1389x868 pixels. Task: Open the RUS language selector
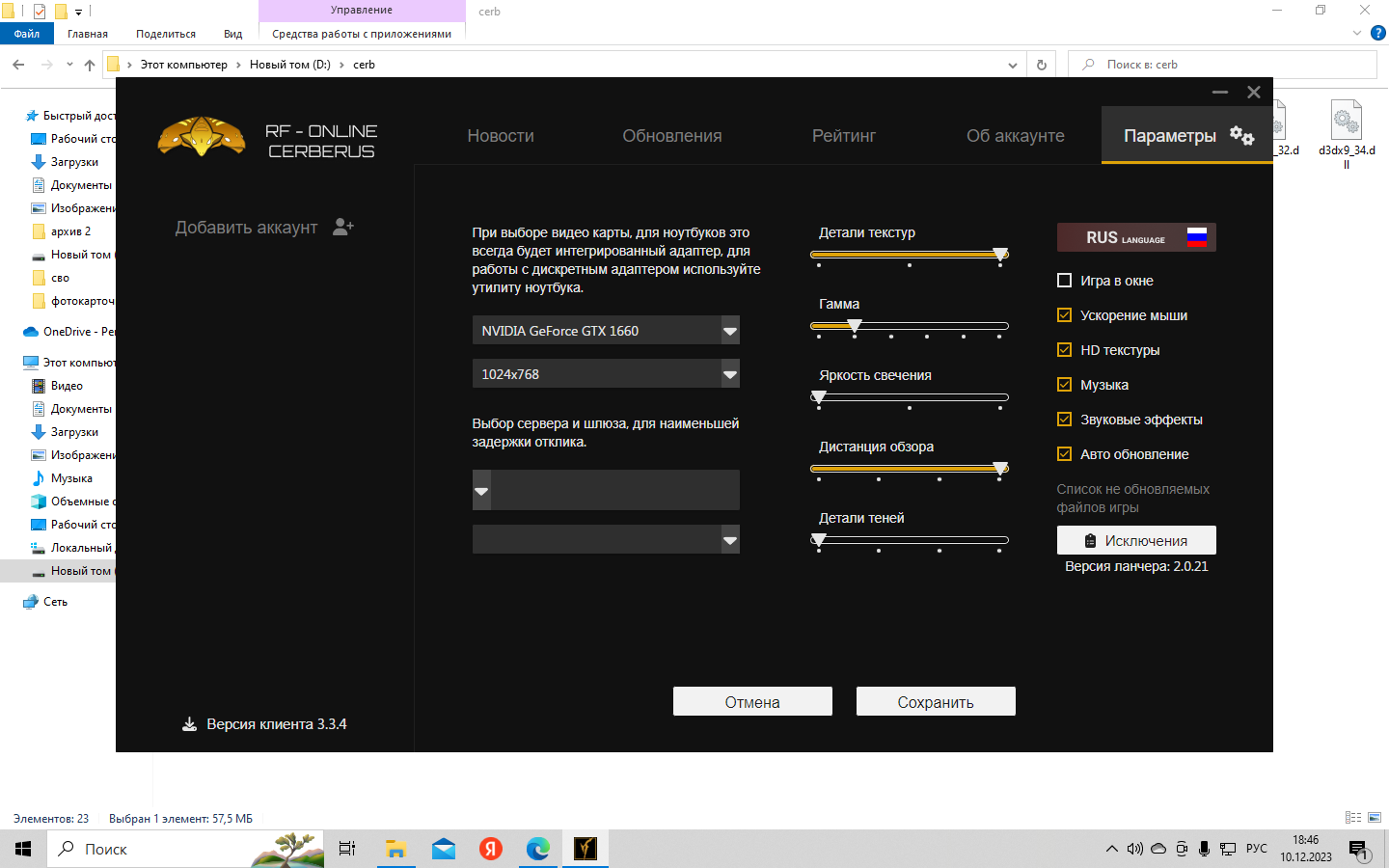point(1136,237)
